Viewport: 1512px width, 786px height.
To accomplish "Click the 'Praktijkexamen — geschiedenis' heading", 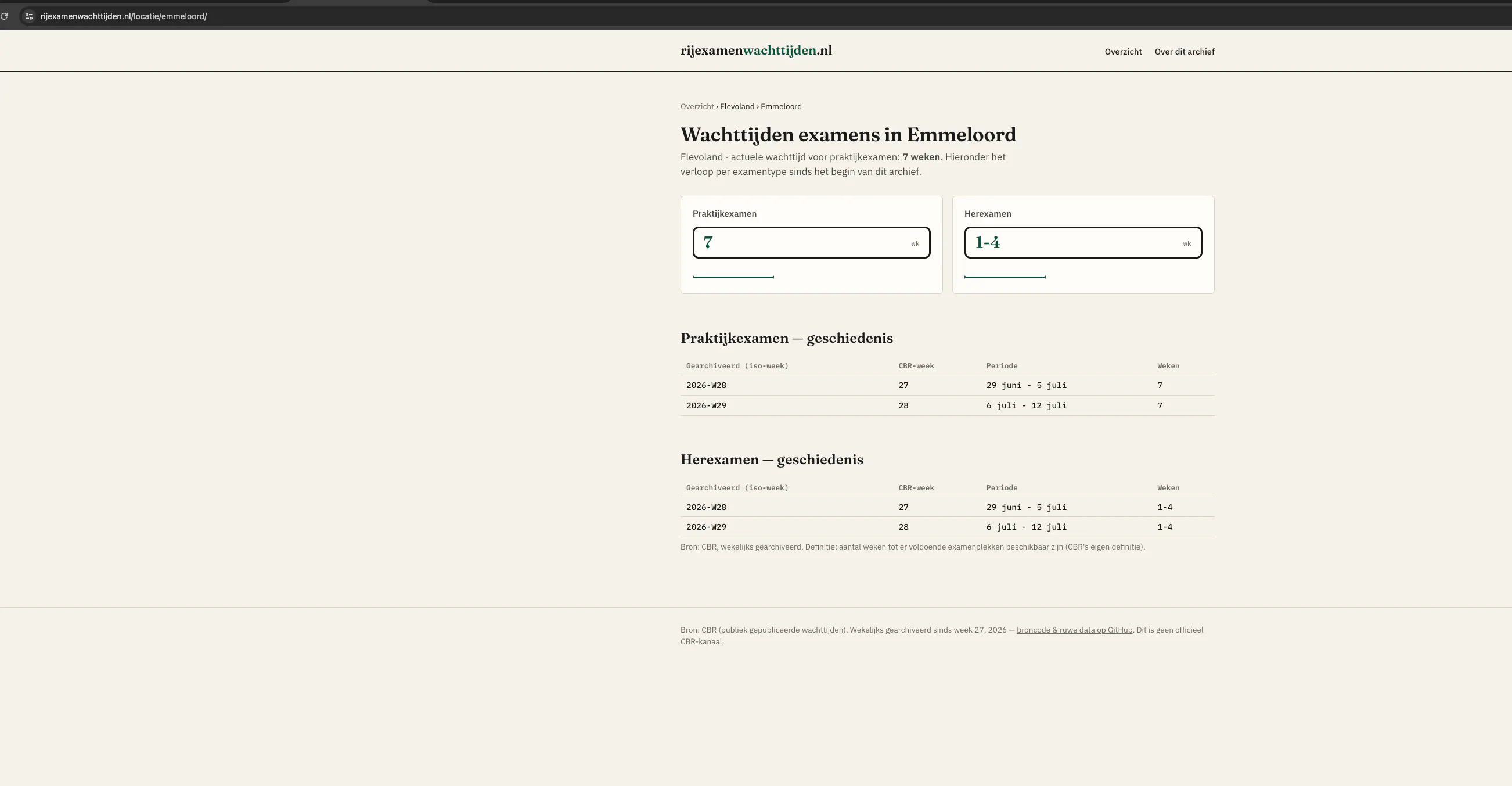I will (787, 338).
